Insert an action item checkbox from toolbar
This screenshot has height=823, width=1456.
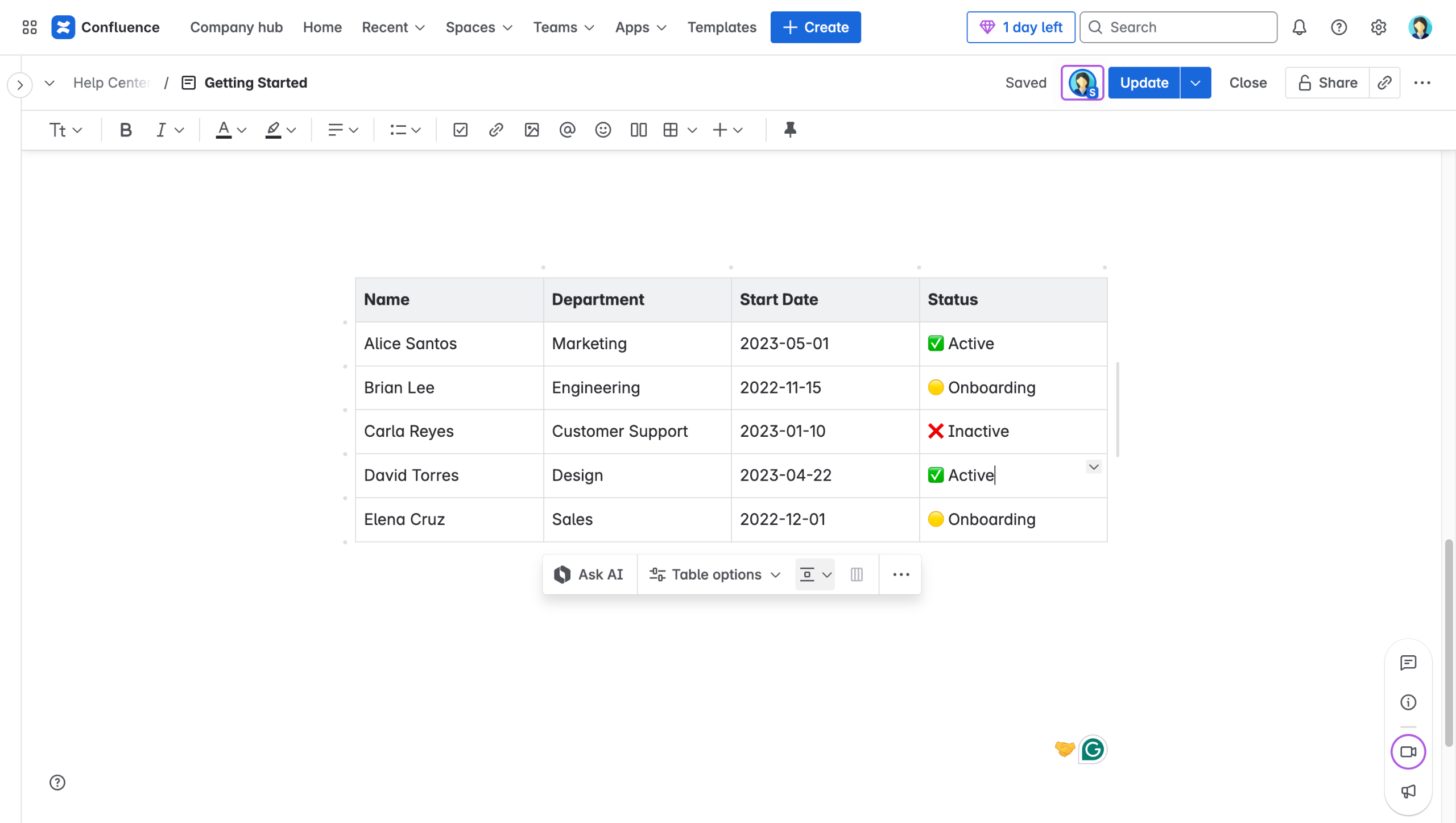point(460,130)
